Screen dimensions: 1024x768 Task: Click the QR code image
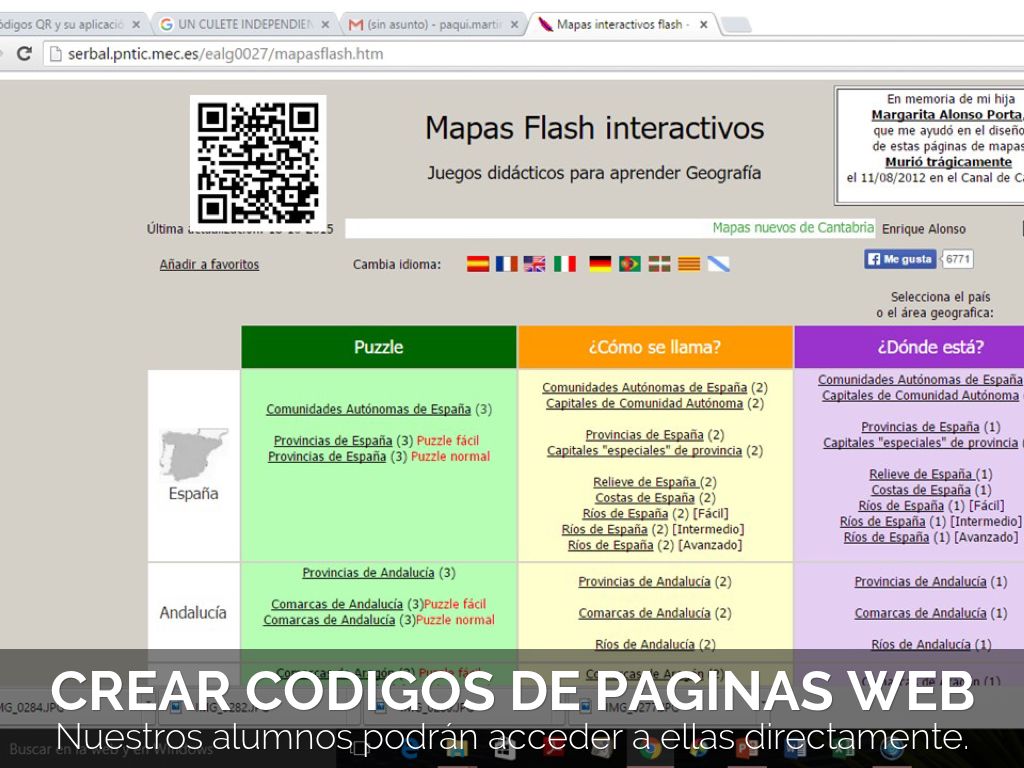258,162
